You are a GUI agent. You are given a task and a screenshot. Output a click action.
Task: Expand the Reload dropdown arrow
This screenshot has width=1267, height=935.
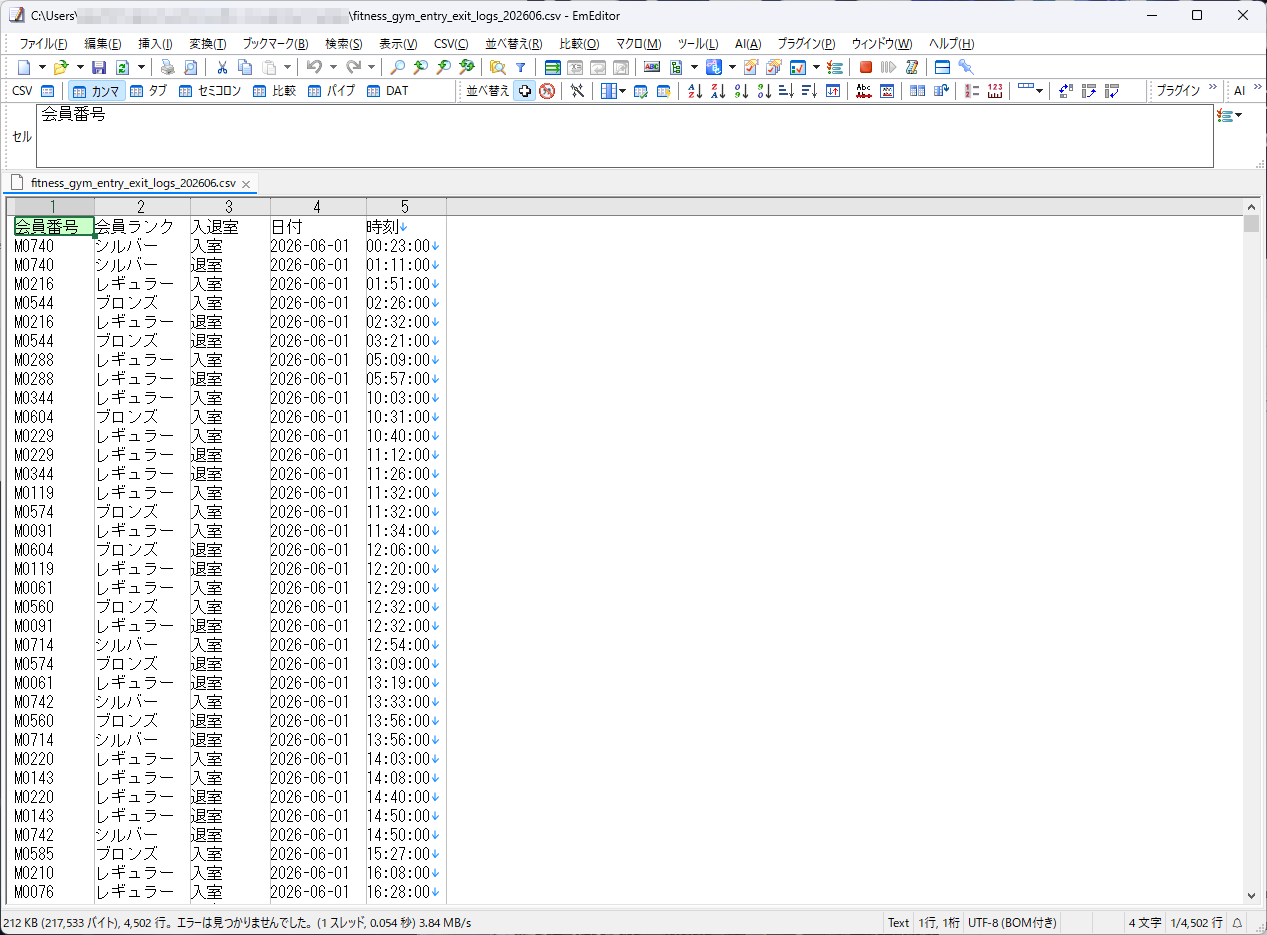(x=141, y=67)
